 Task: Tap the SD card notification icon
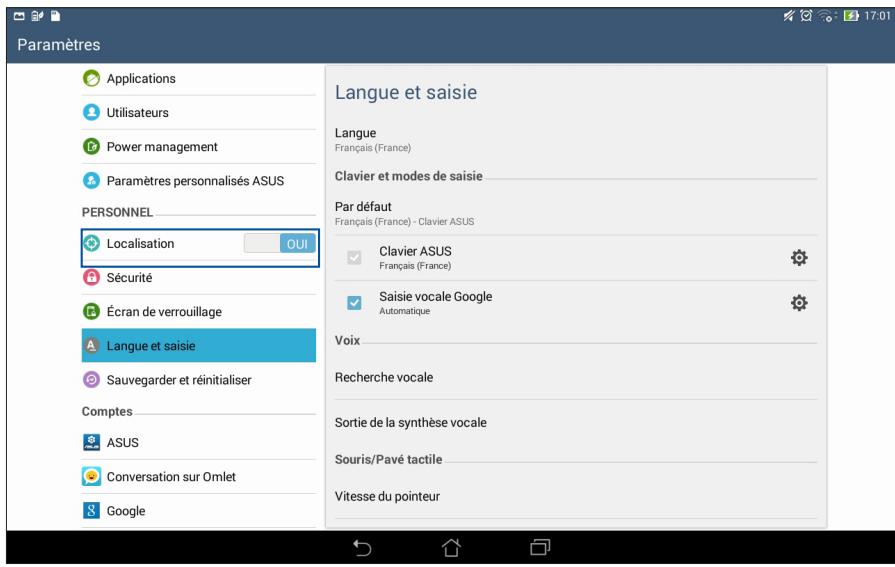click(x=55, y=16)
